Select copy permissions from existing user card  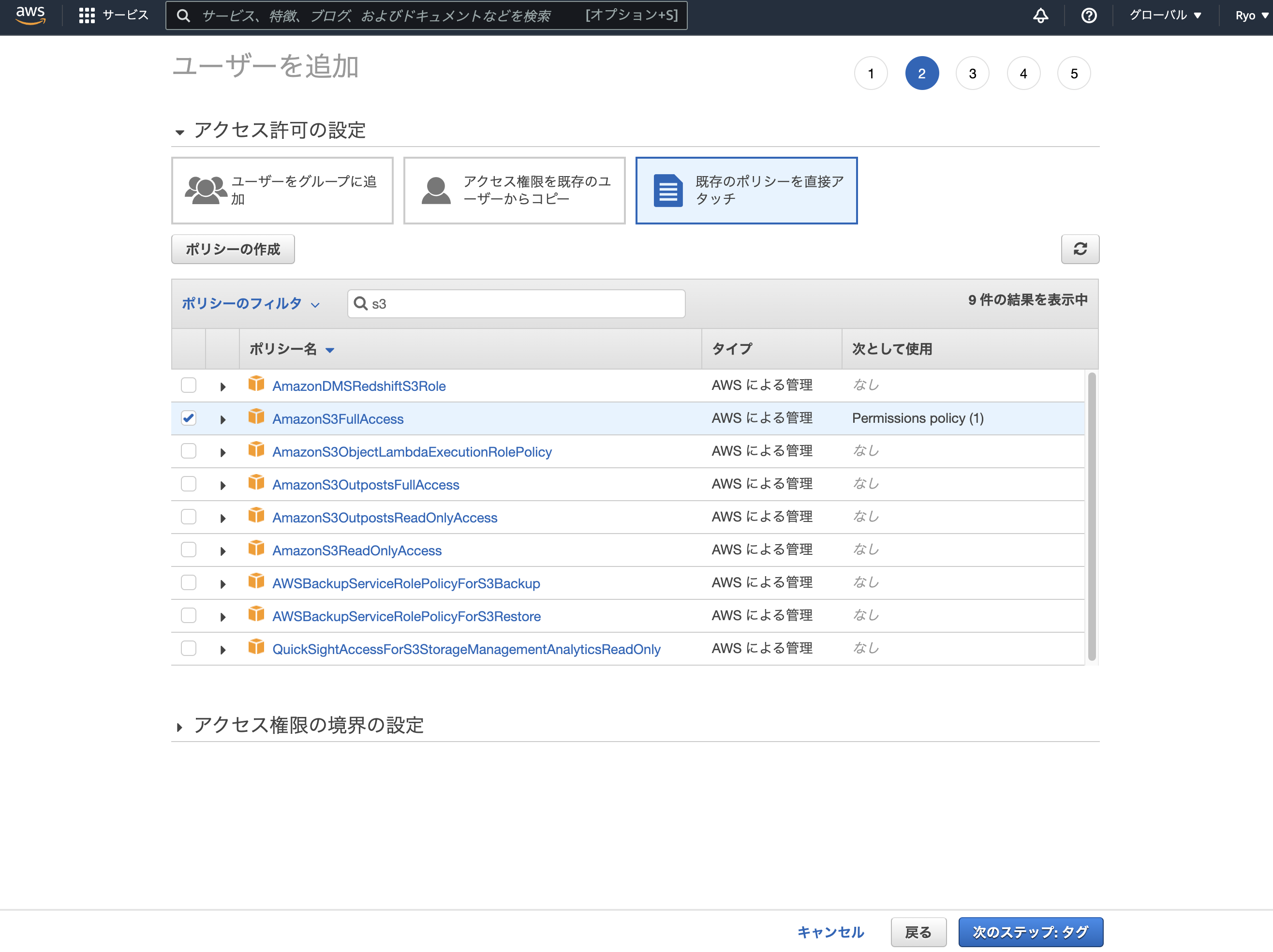point(514,191)
